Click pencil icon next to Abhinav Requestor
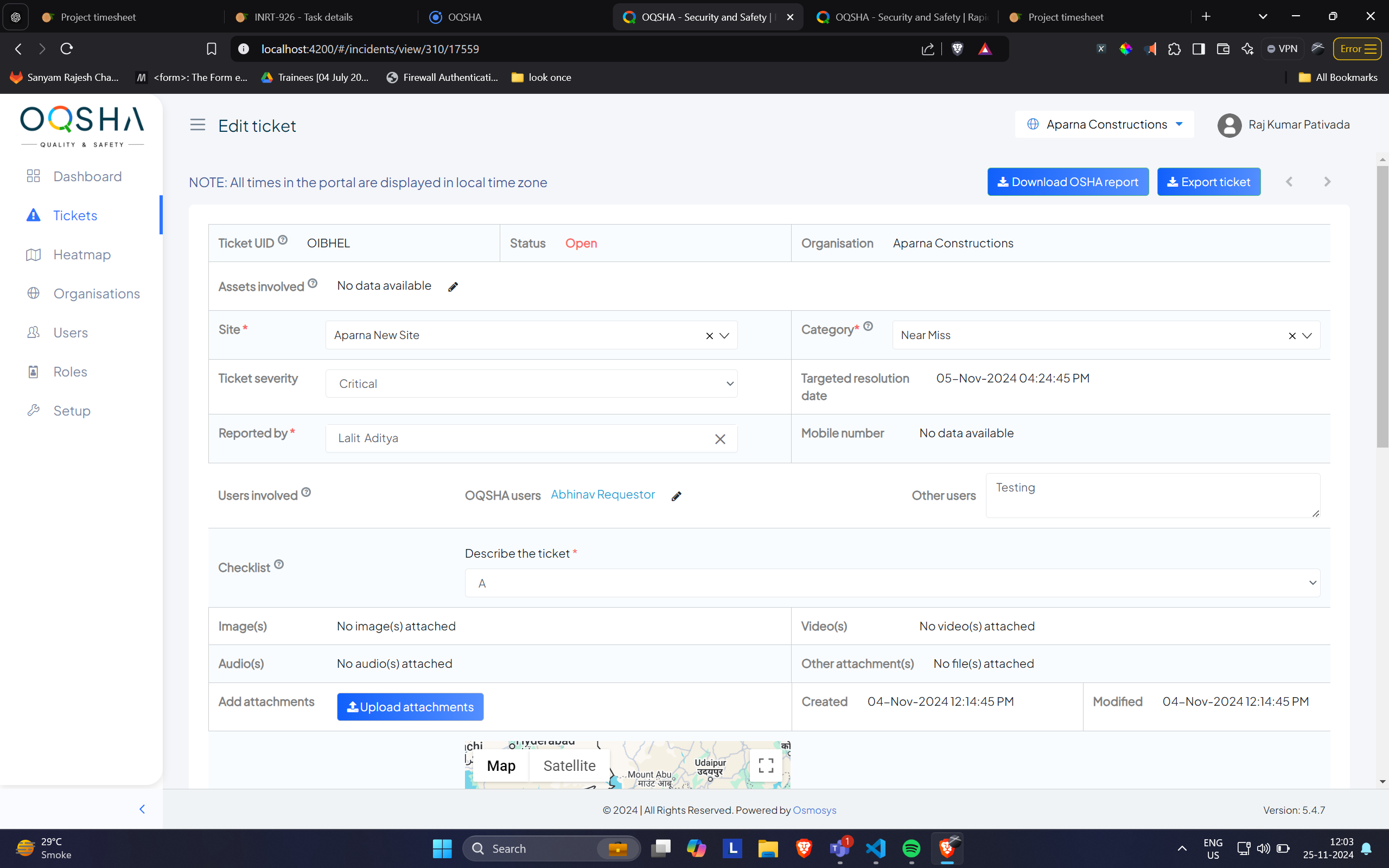The height and width of the screenshot is (868, 1389). pos(676,496)
